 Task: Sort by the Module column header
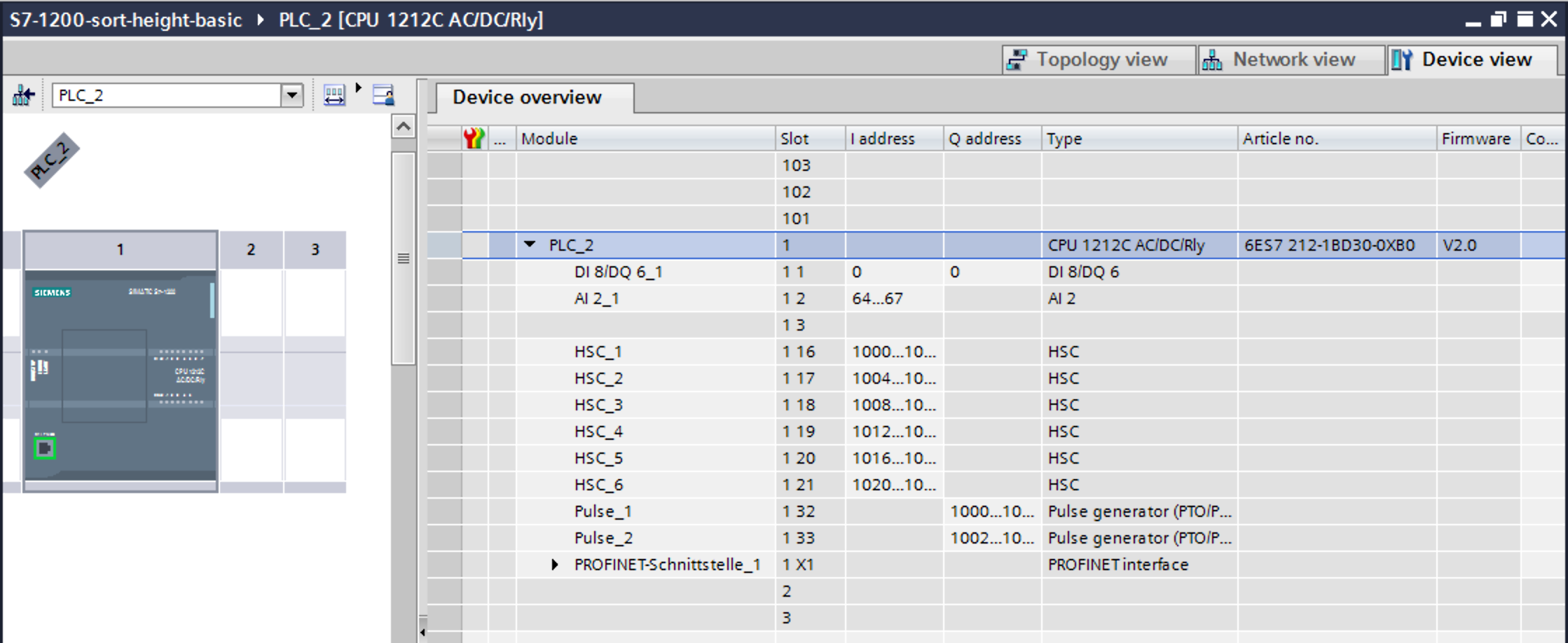(x=645, y=139)
